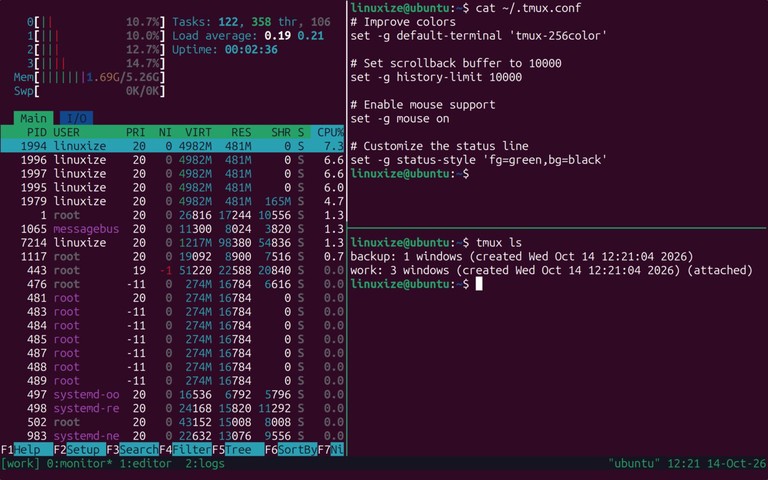Screen dimensions: 768x480
Task: Sort by the PID column header
Action: click(37, 132)
